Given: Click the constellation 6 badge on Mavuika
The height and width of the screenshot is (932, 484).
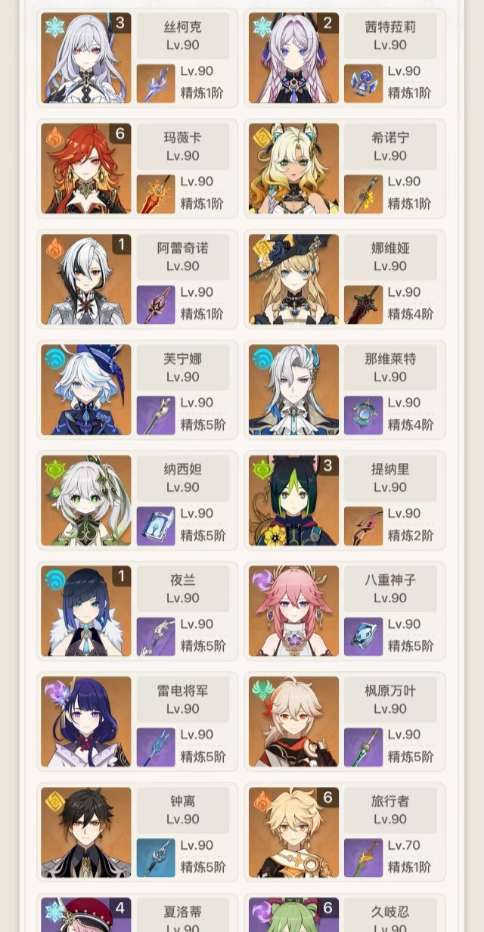Looking at the screenshot, I should coord(120,134).
